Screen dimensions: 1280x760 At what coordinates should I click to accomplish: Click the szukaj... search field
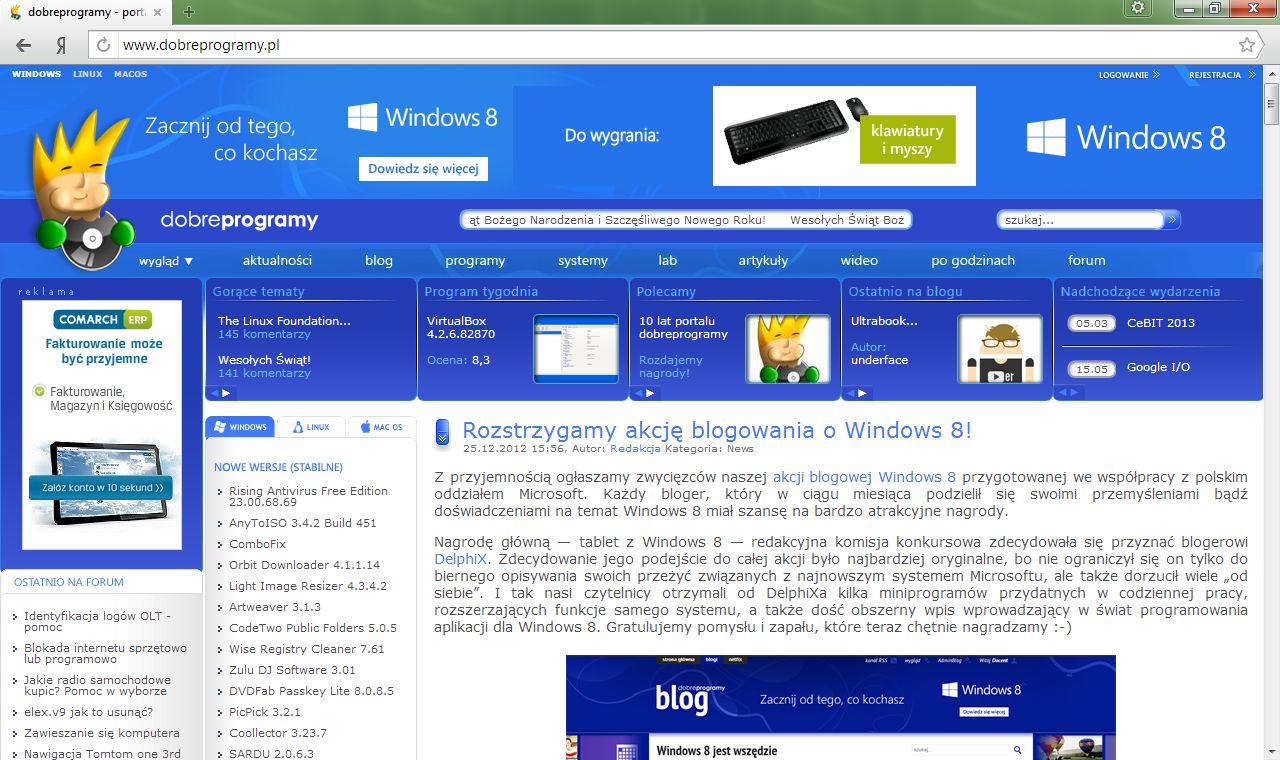(x=1082, y=220)
